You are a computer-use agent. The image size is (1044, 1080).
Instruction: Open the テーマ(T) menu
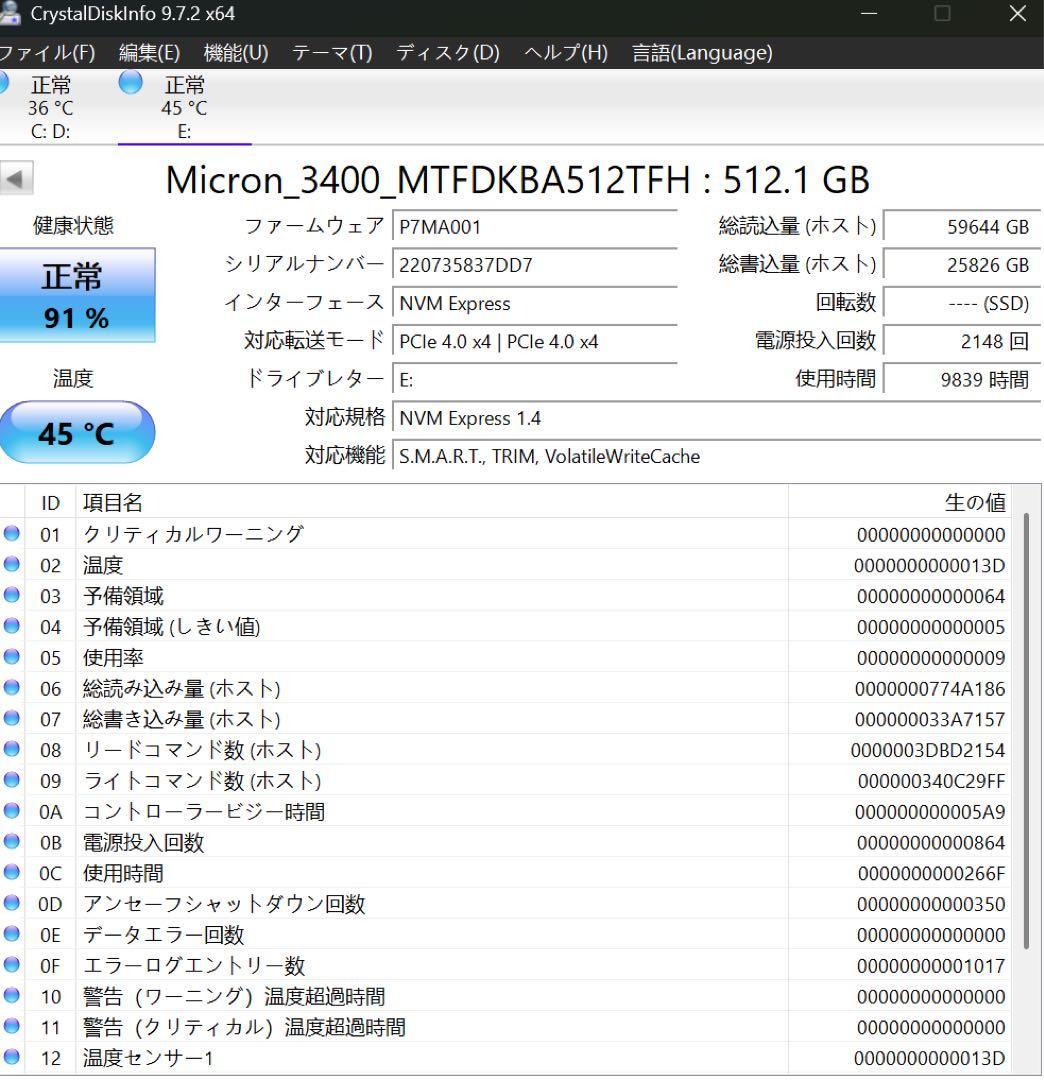(332, 52)
